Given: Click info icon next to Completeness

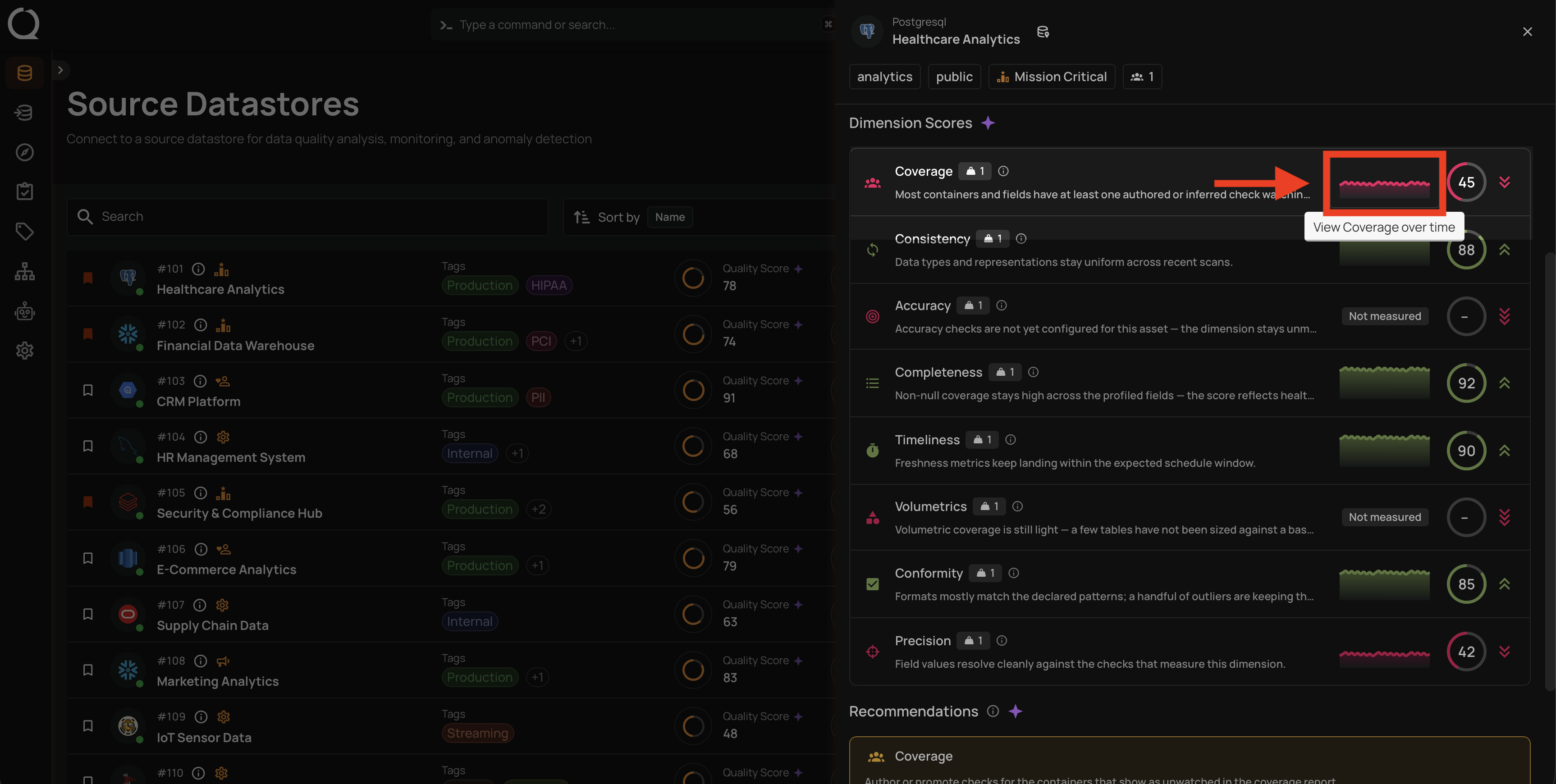Looking at the screenshot, I should [1034, 372].
